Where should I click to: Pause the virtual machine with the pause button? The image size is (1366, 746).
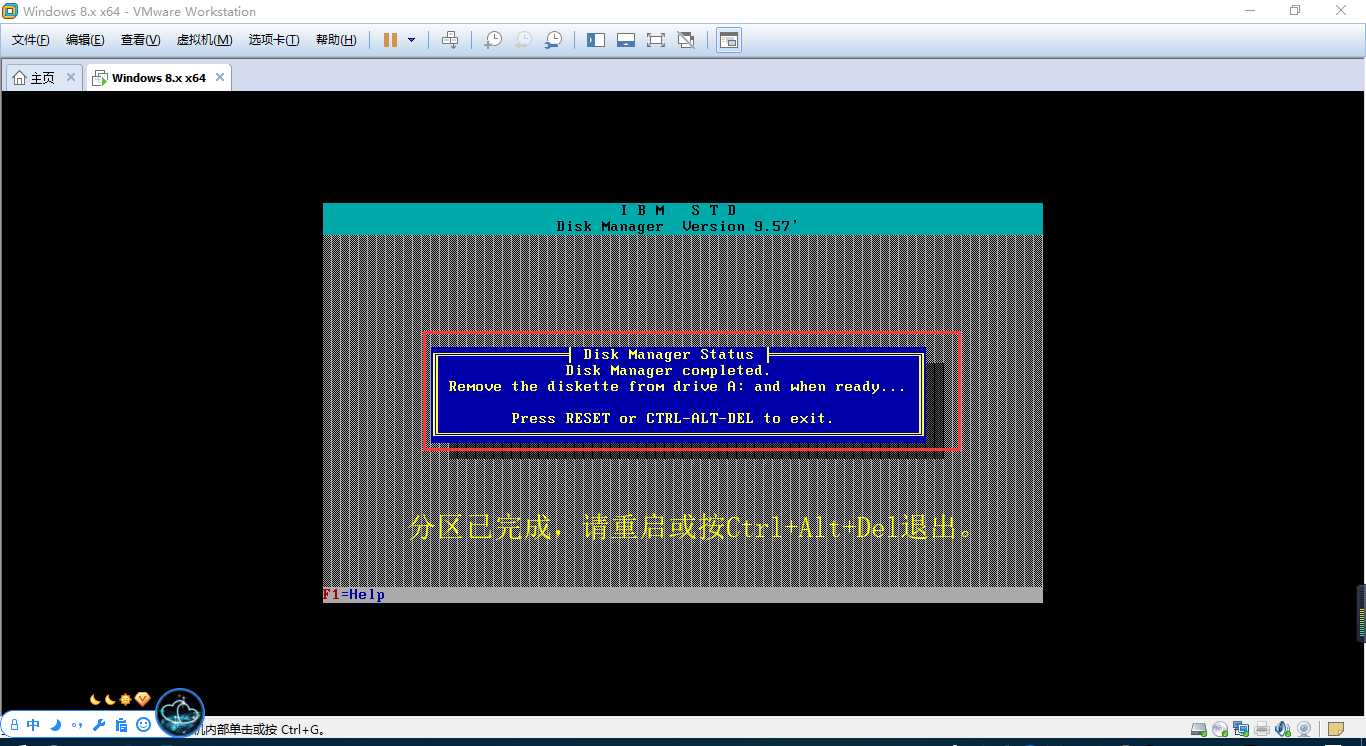(x=390, y=40)
